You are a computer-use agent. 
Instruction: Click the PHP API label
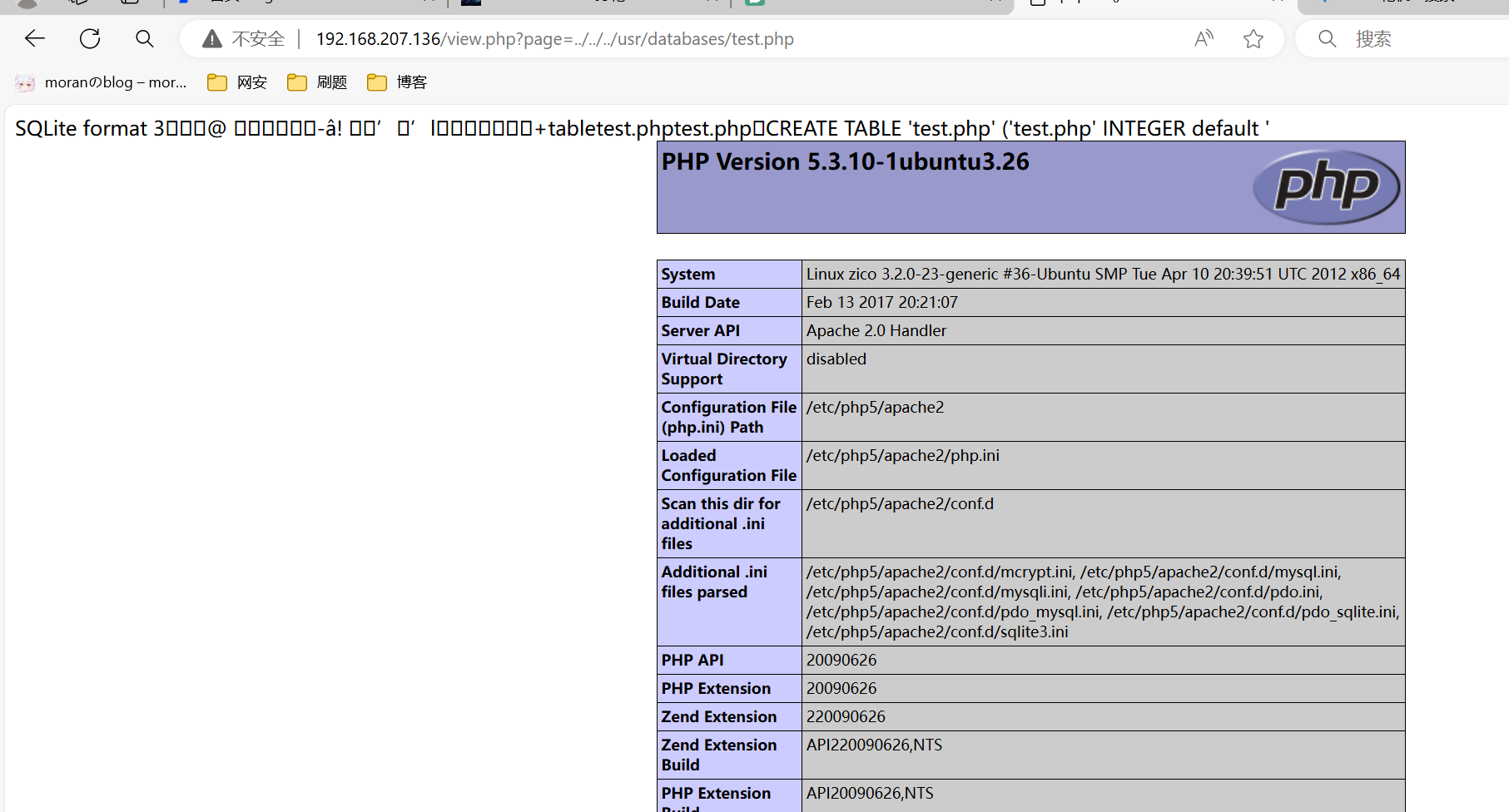tap(692, 661)
